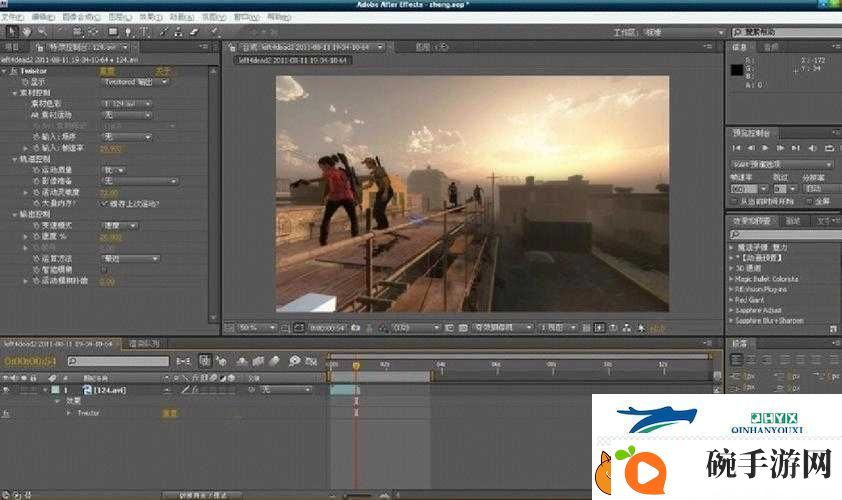This screenshot has height=500, width=842.
Task: Select the Selection arrow tool
Action: point(11,32)
